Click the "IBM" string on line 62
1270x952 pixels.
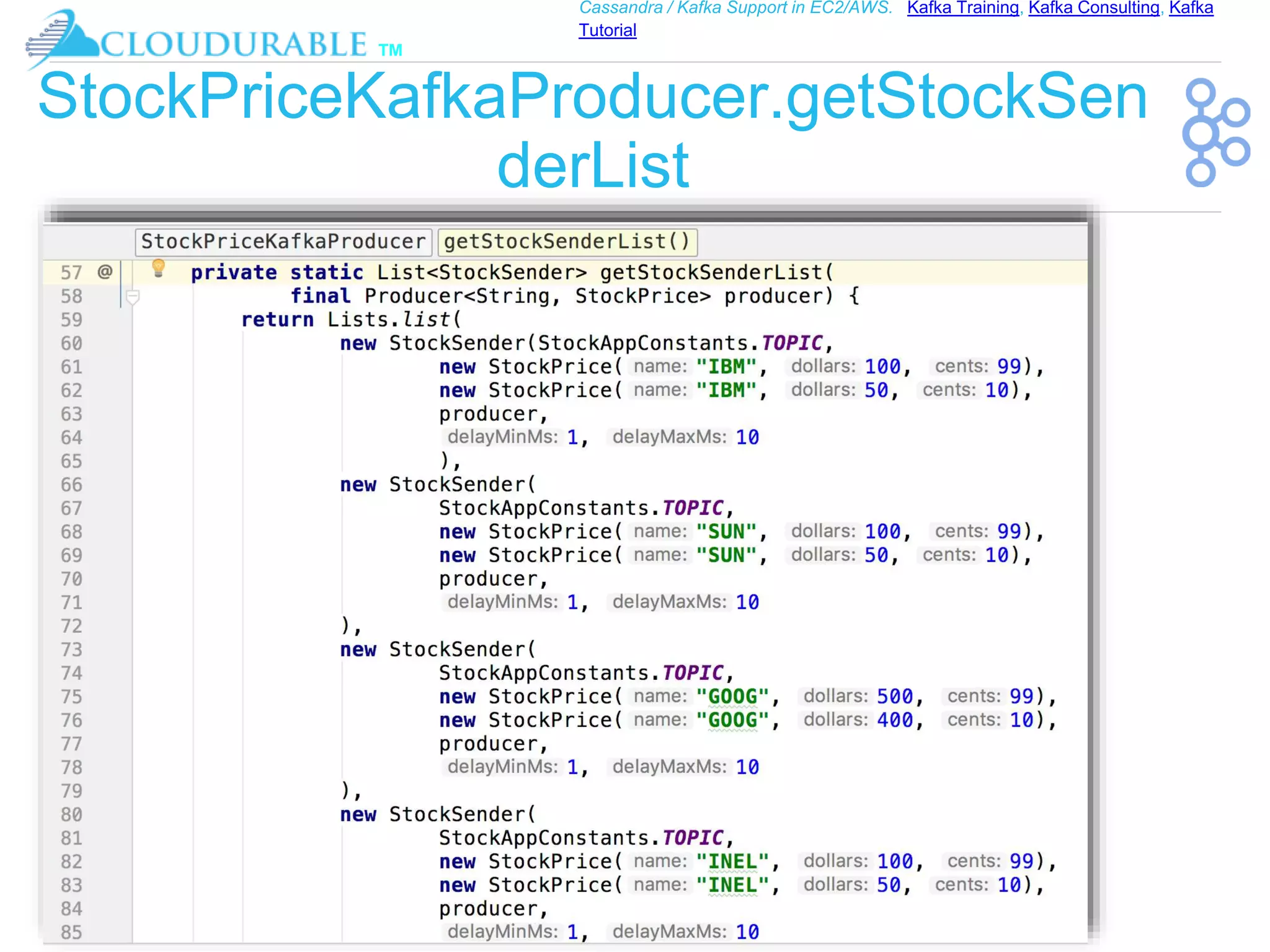[x=726, y=390]
